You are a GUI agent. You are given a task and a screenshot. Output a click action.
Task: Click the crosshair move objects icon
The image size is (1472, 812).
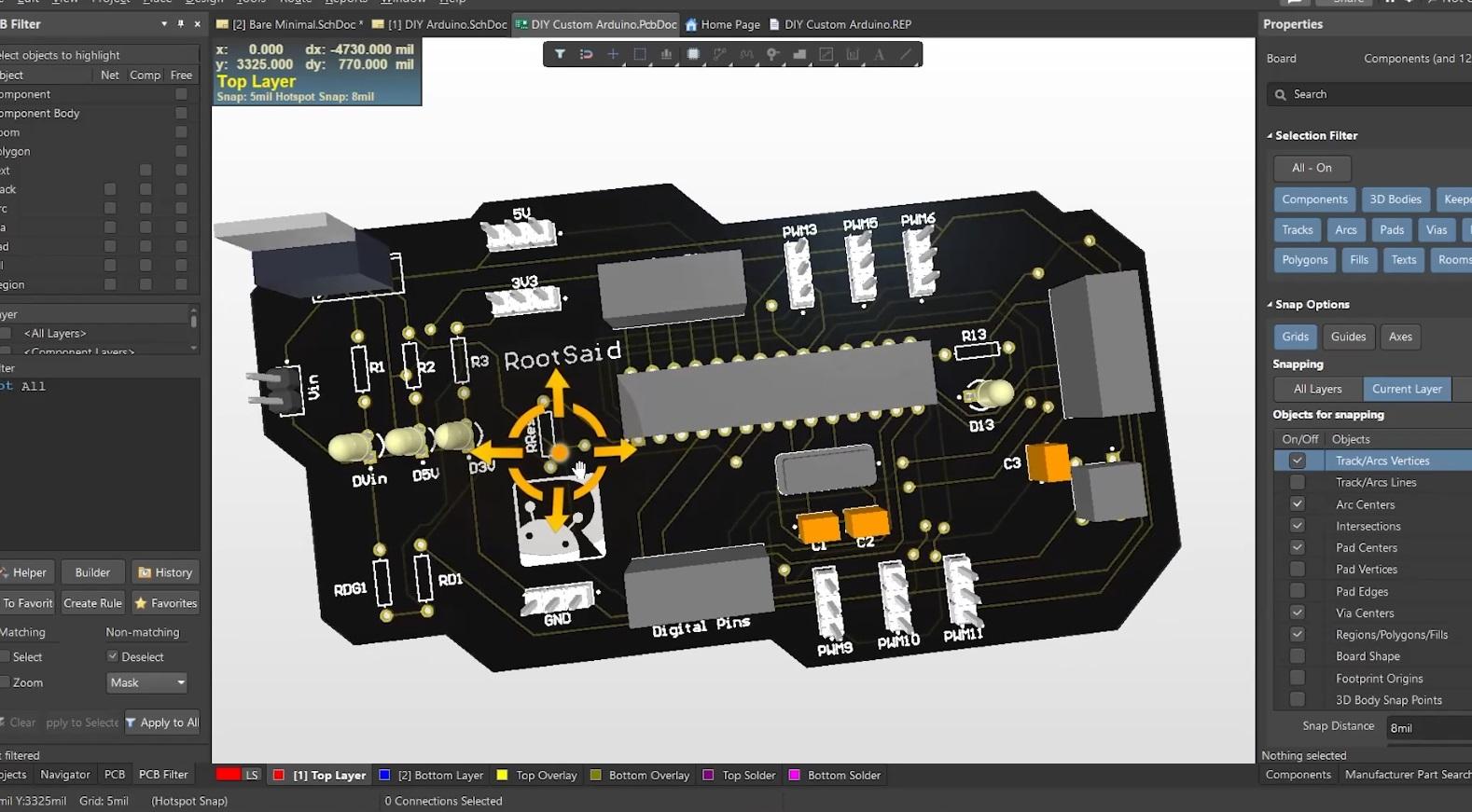[x=613, y=54]
